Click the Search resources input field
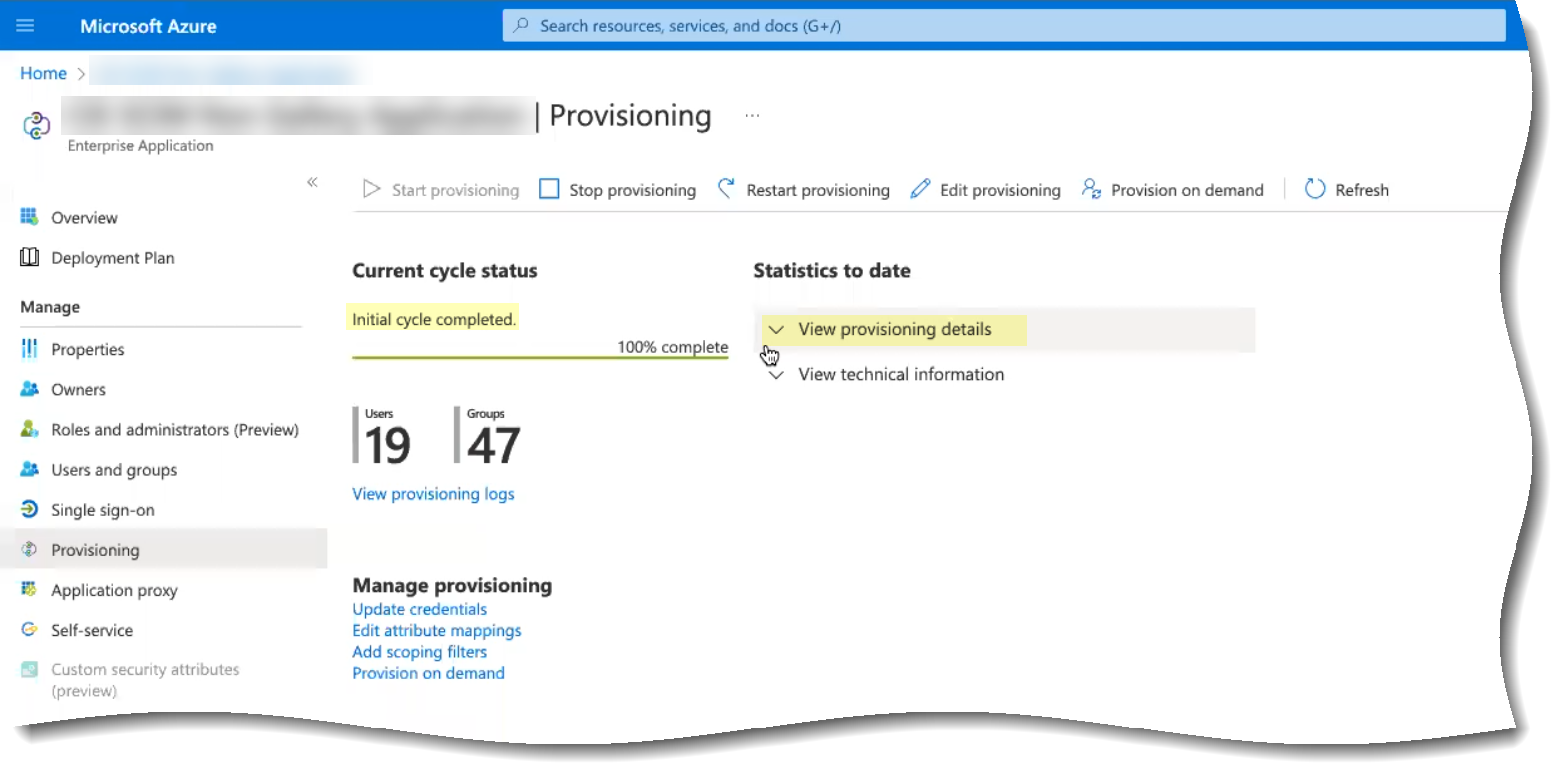This screenshot has height=777, width=1565. (x=1003, y=26)
